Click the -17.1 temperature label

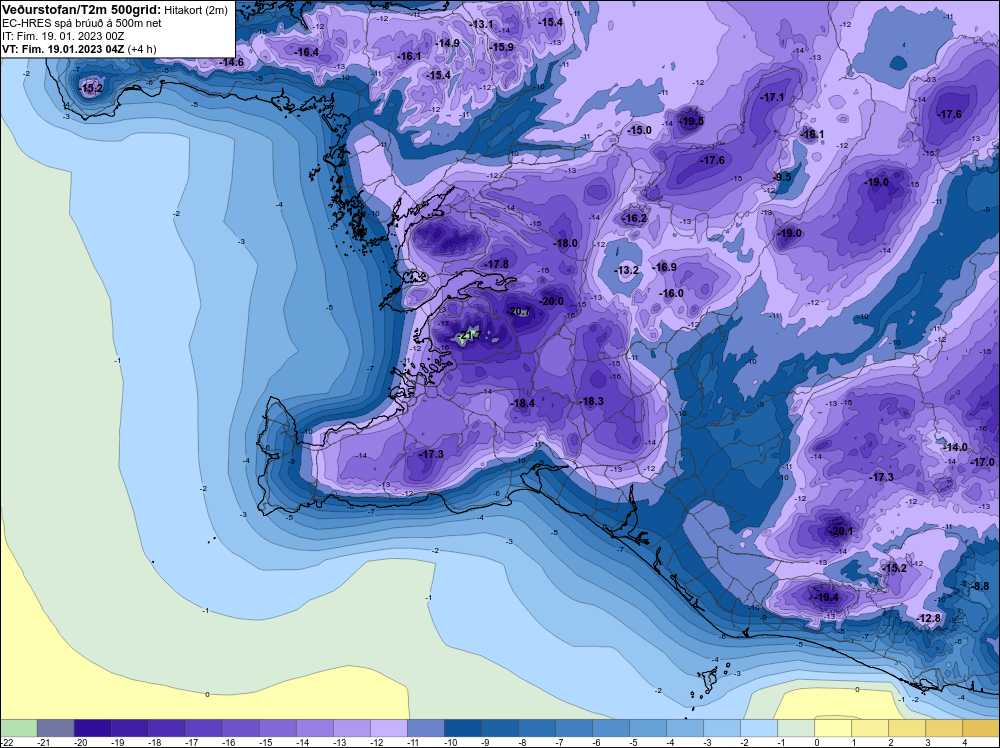pyautogui.click(x=772, y=98)
